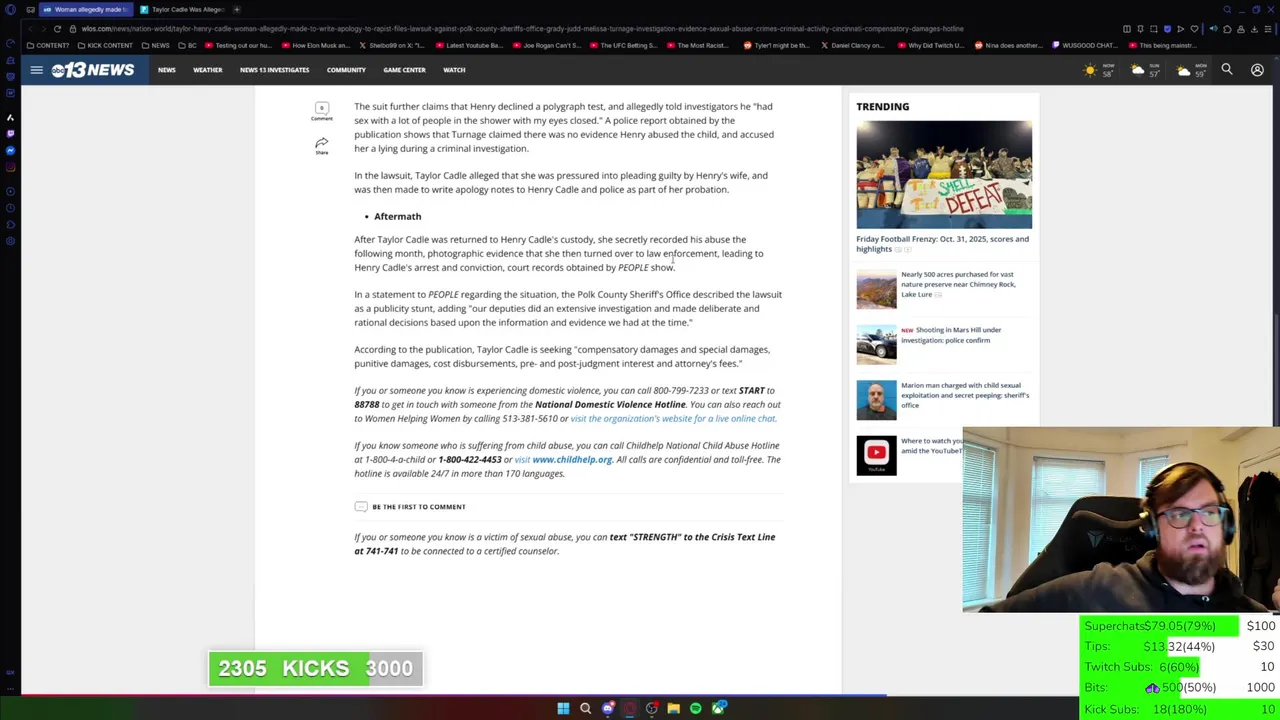Open the browser tab search icon
This screenshot has height=720, width=1280.
coord(1227,9)
